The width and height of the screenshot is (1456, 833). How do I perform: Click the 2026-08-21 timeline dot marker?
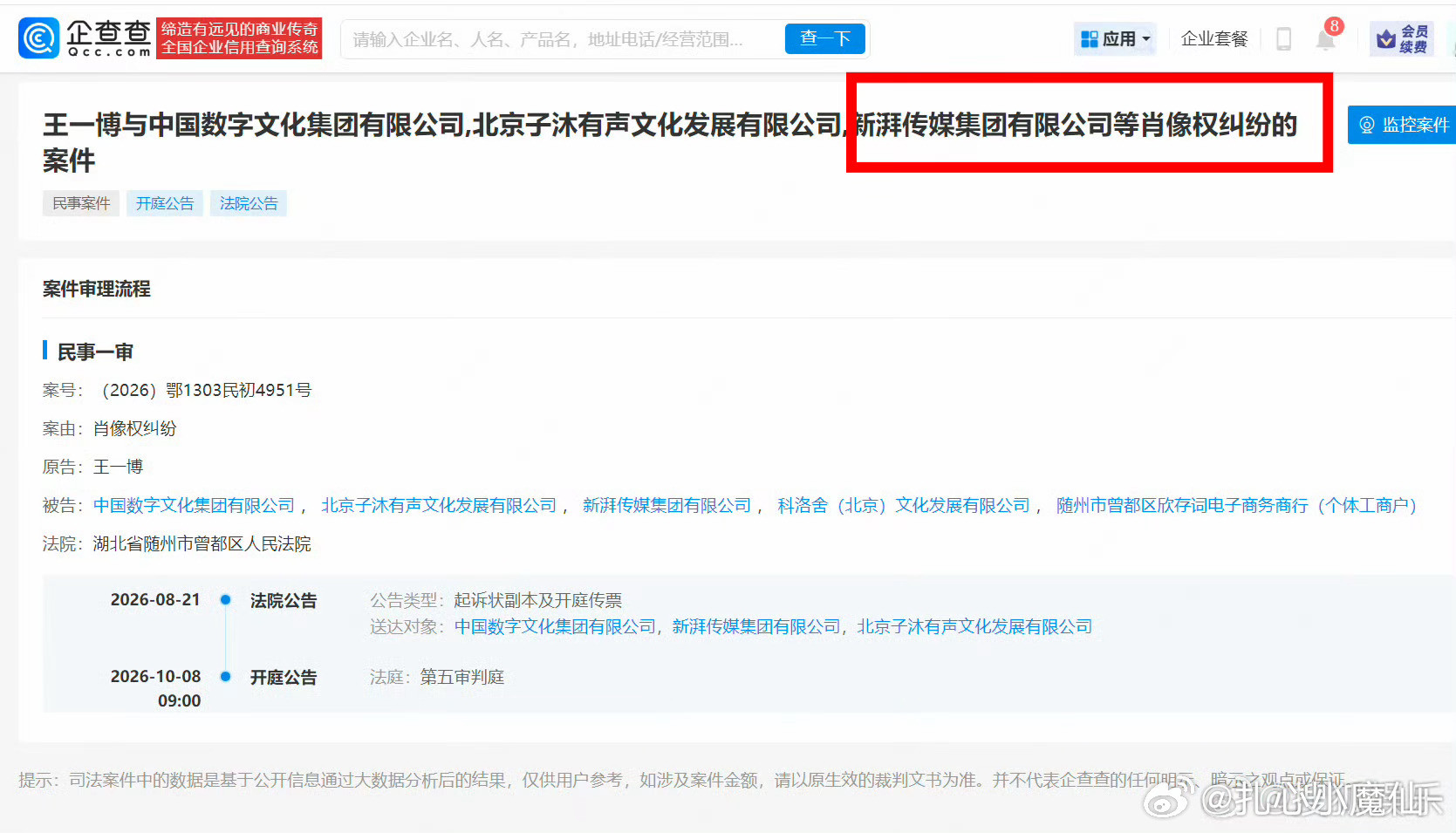click(226, 599)
